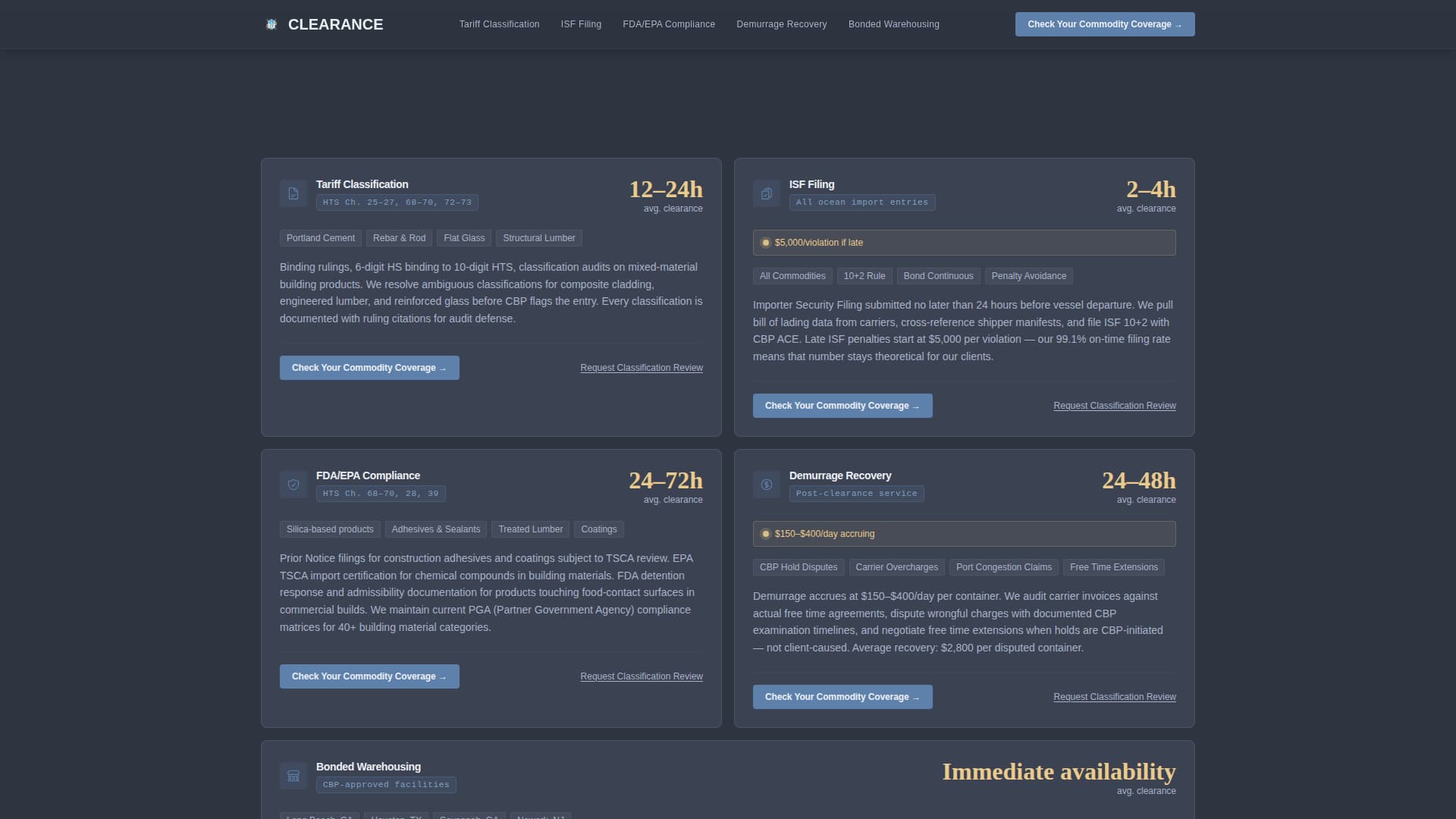Select Demurrage Recovery in navigation bar
The image size is (1456, 819).
coord(781,24)
